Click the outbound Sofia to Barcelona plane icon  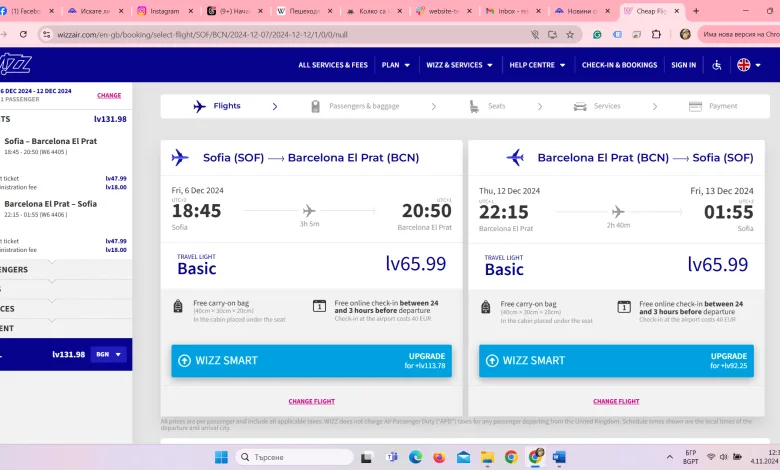180,158
